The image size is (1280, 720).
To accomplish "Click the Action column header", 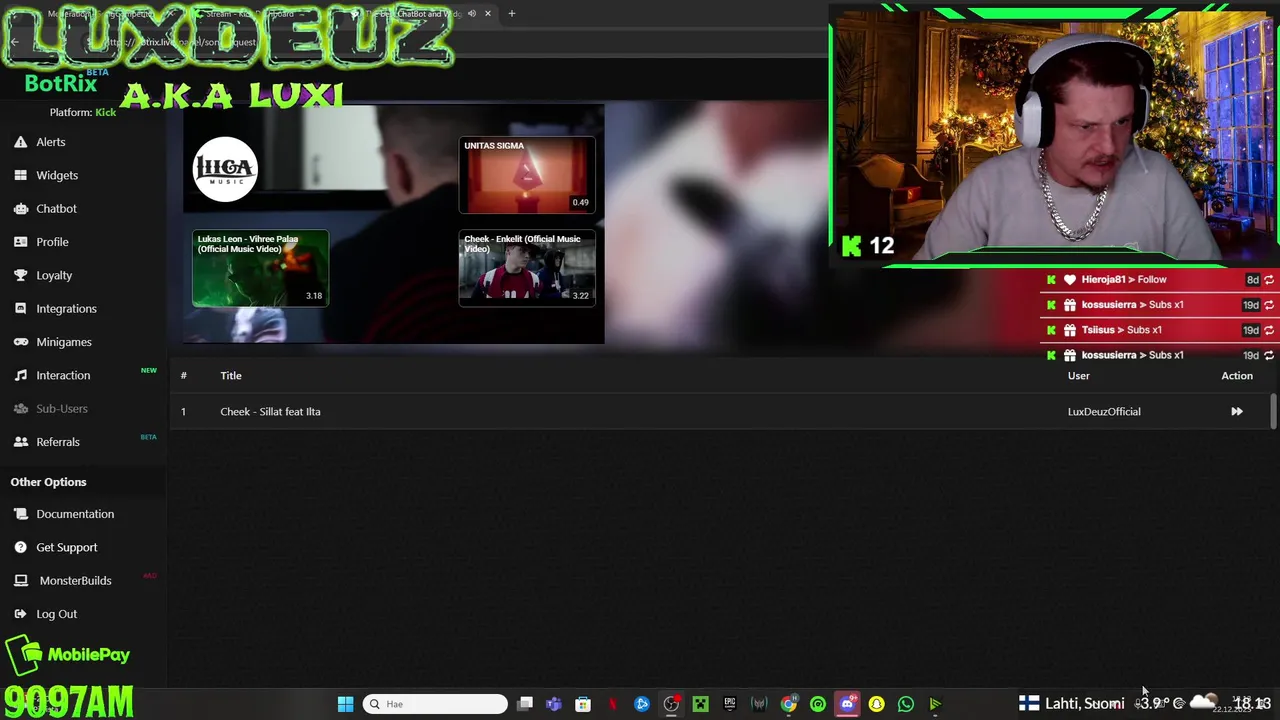I will [1237, 375].
